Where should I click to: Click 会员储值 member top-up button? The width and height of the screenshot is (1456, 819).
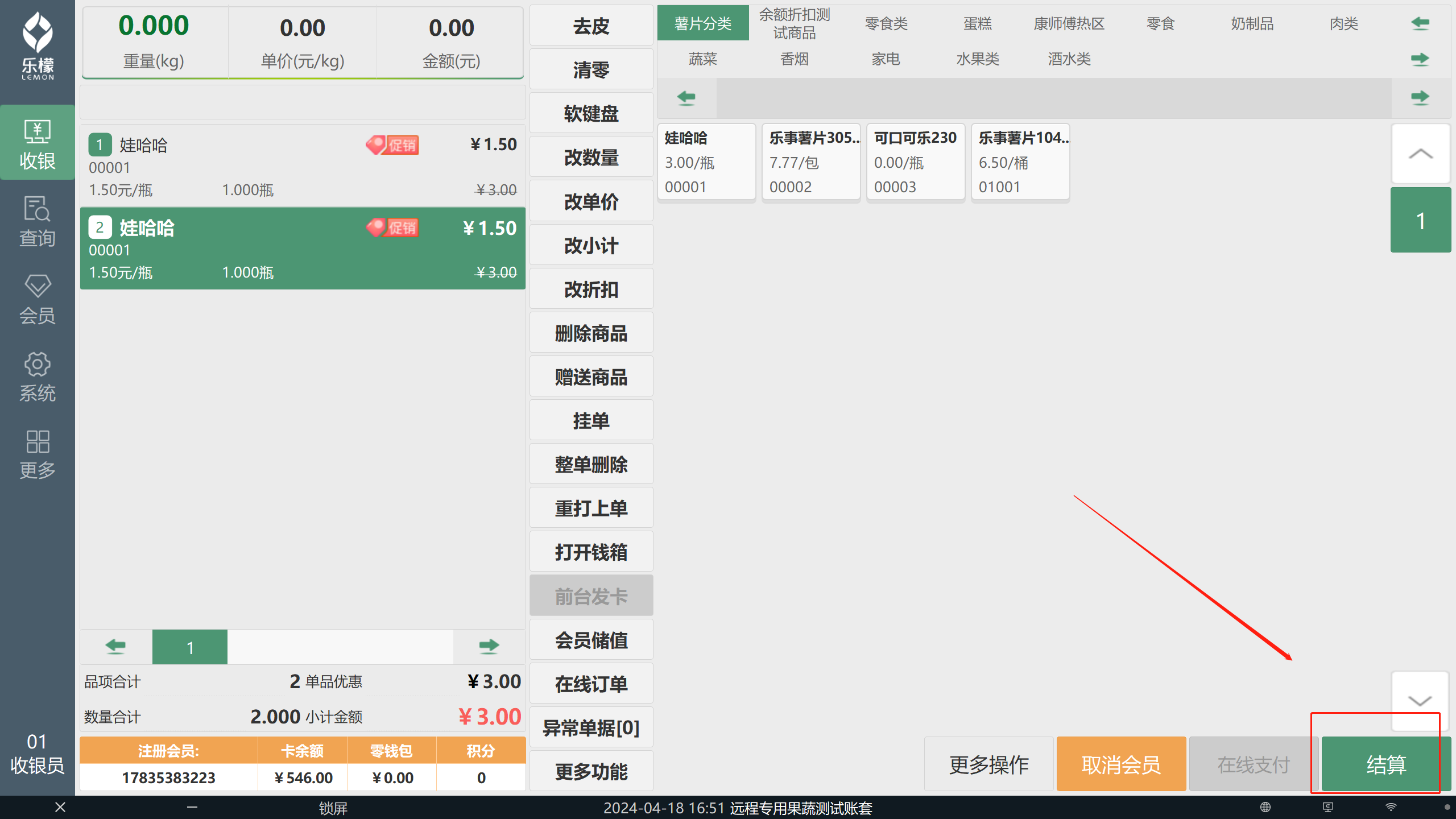[591, 640]
